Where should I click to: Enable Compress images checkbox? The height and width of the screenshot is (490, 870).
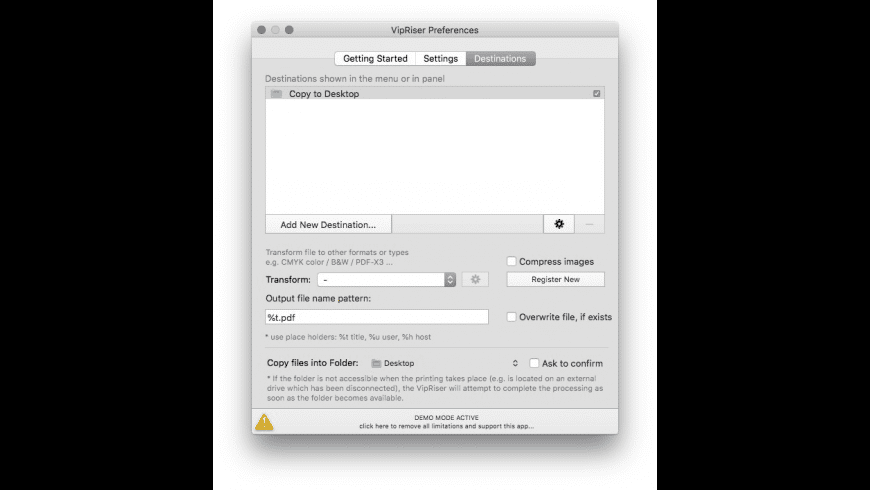click(x=512, y=261)
